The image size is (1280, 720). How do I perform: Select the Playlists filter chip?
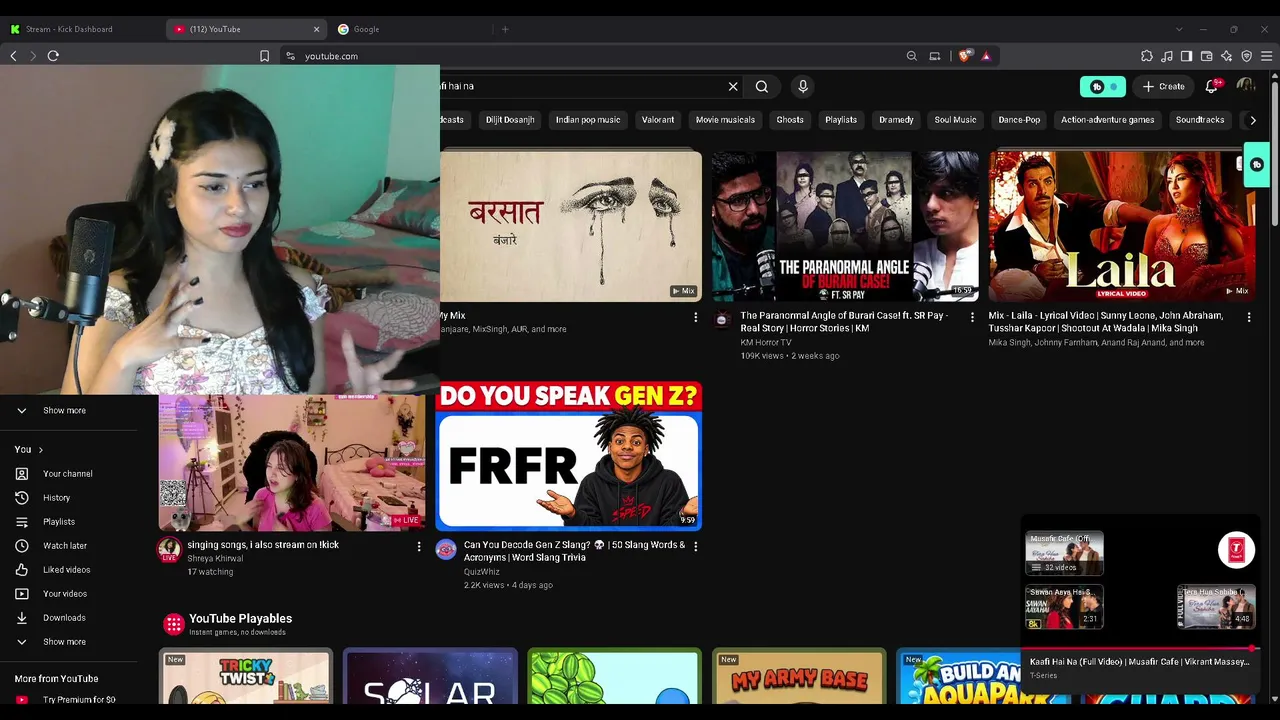point(841,120)
